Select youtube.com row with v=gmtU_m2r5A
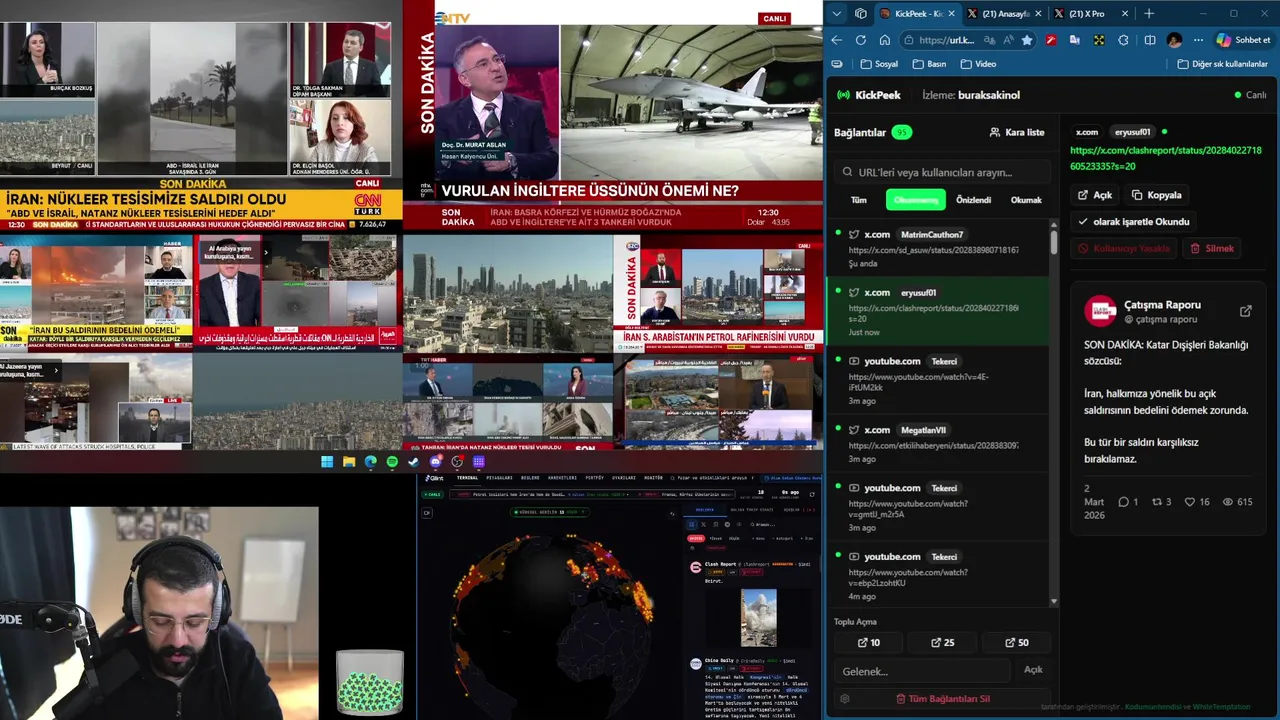The width and height of the screenshot is (1280, 720). pyautogui.click(x=938, y=507)
